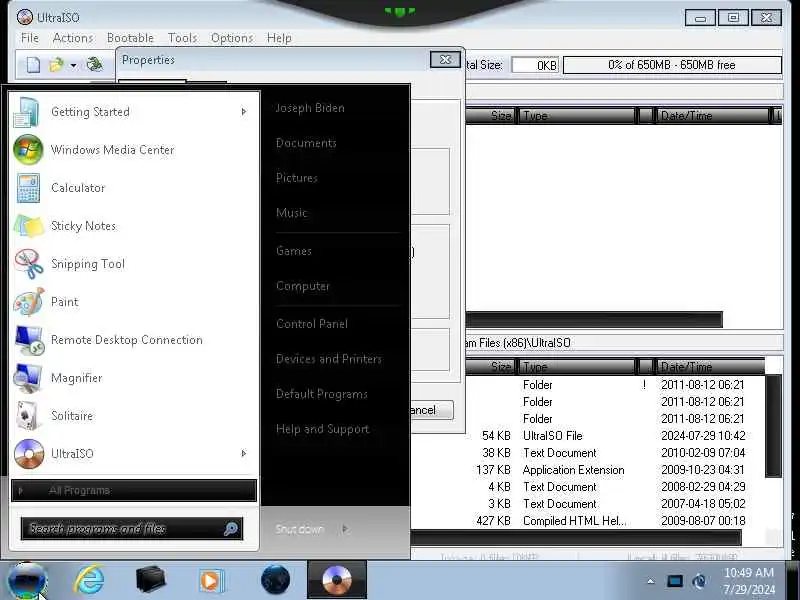This screenshot has width=800, height=600.
Task: Open the File menu
Action: pyautogui.click(x=30, y=38)
